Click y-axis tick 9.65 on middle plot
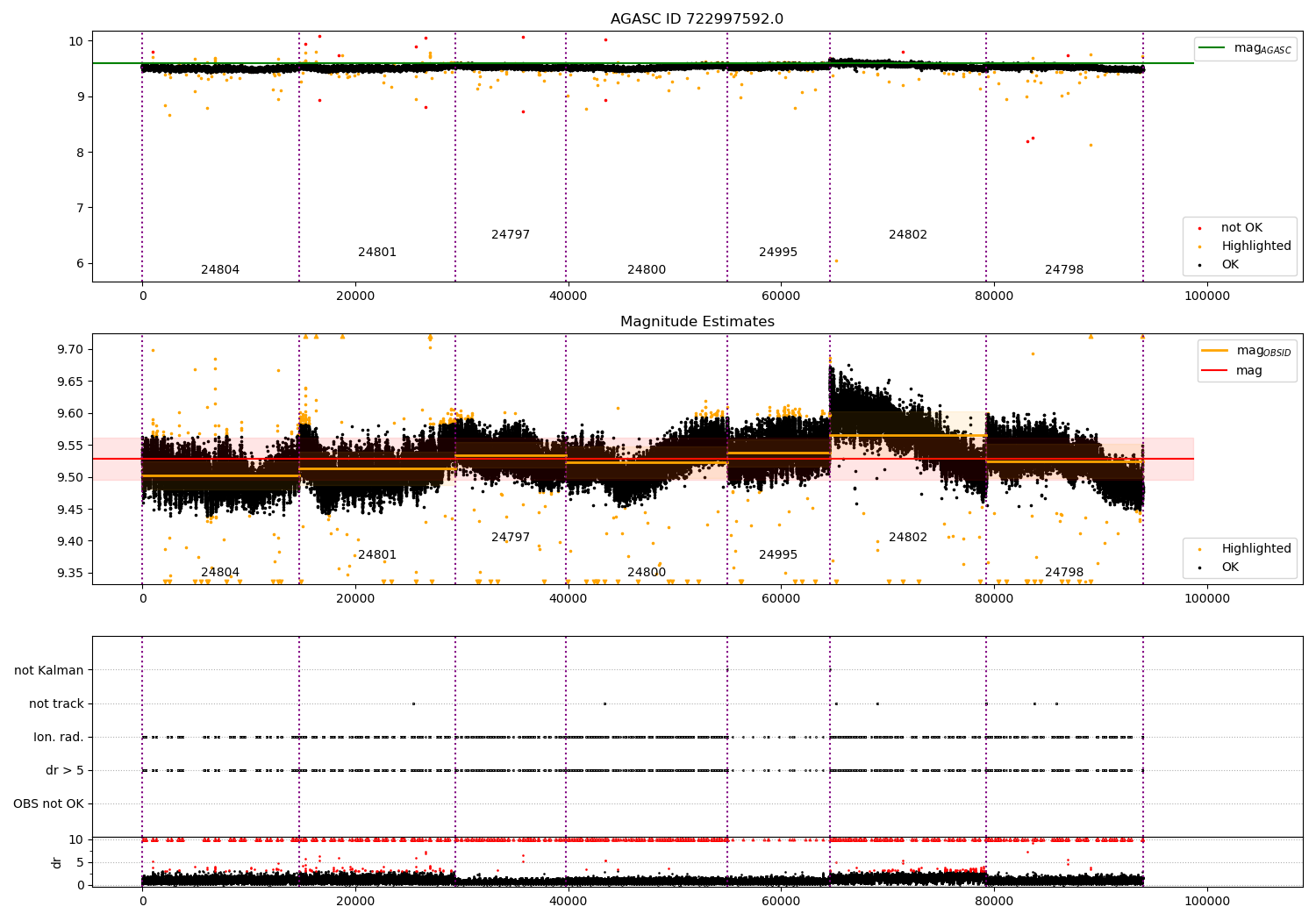Viewport: 1316px width, 921px height. (70, 382)
